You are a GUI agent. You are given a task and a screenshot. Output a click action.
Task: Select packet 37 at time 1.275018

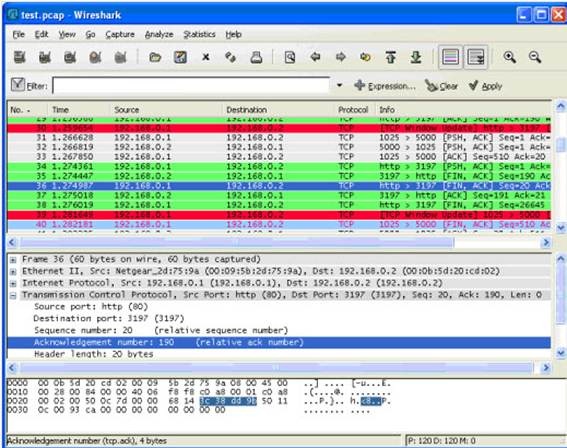pyautogui.click(x=279, y=196)
